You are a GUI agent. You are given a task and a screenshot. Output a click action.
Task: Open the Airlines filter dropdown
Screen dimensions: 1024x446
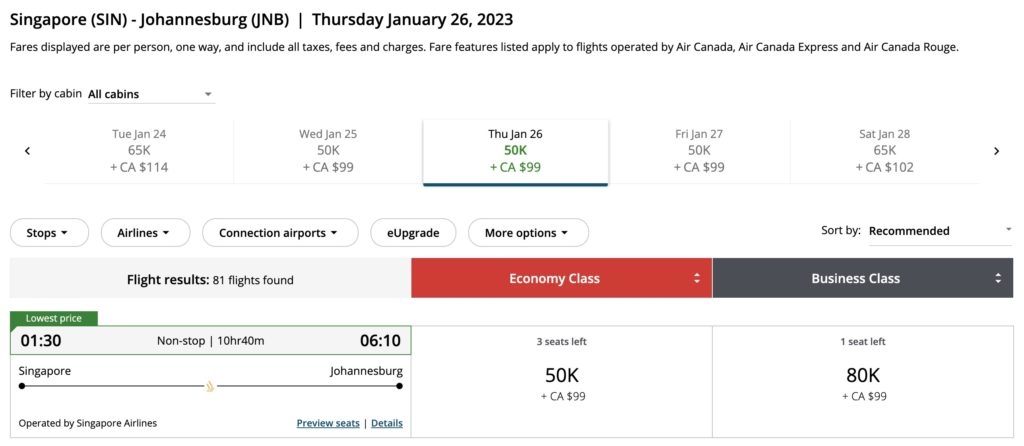[x=144, y=233]
